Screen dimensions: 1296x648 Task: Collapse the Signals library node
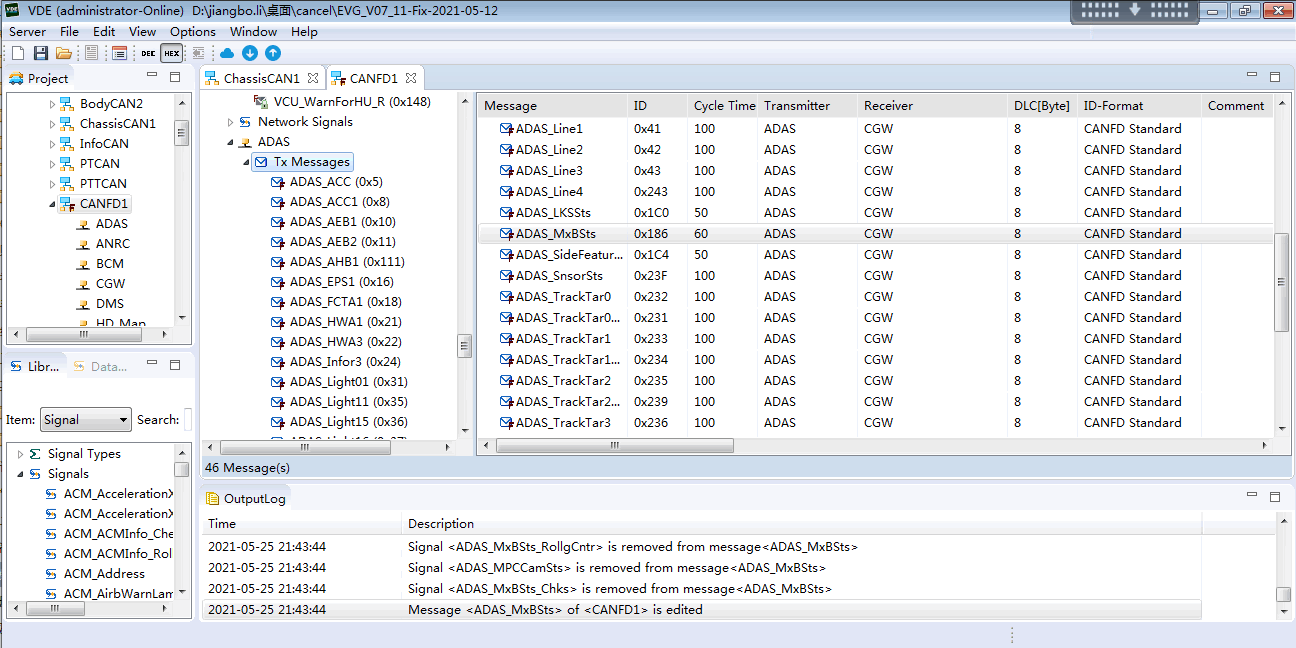pos(21,474)
